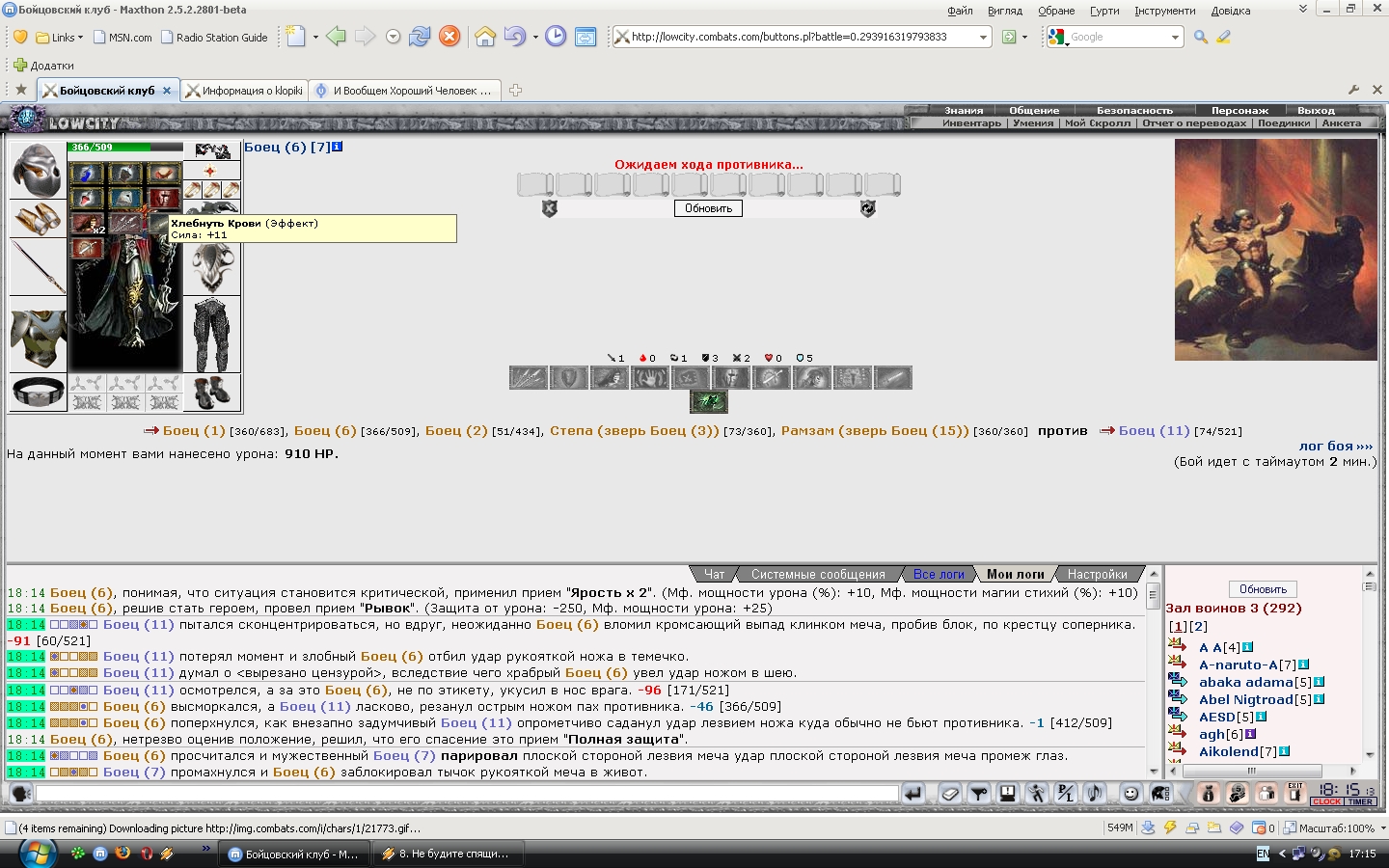Open room page 2 link
1389x868 pixels.
(1198, 626)
